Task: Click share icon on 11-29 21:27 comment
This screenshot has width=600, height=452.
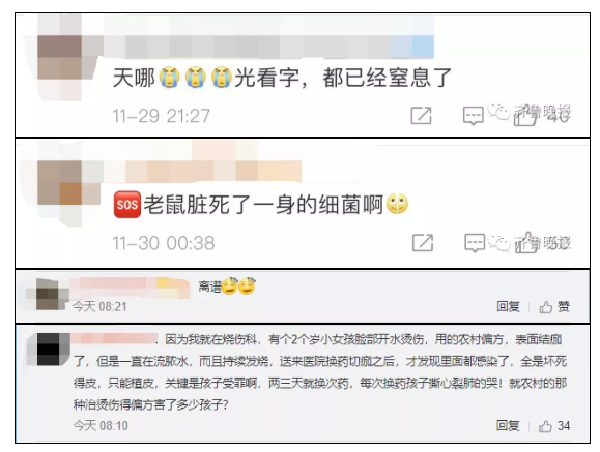Action: coord(421,116)
